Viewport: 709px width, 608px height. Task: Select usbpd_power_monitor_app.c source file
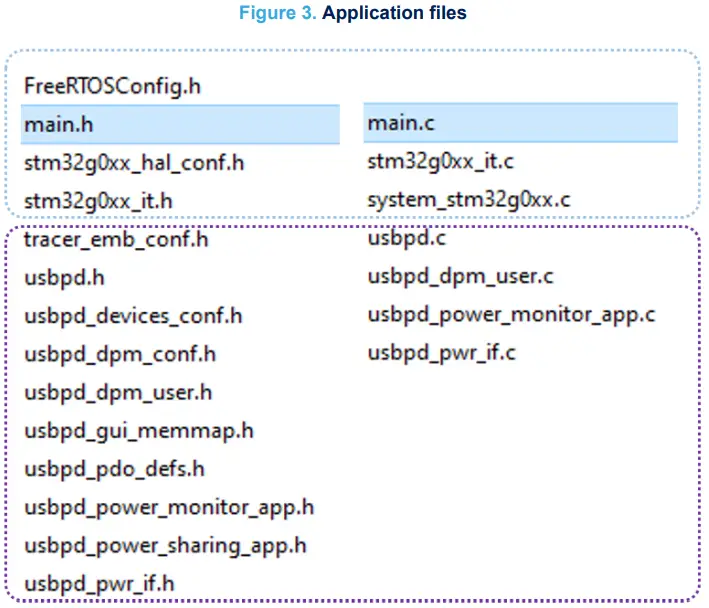[511, 314]
